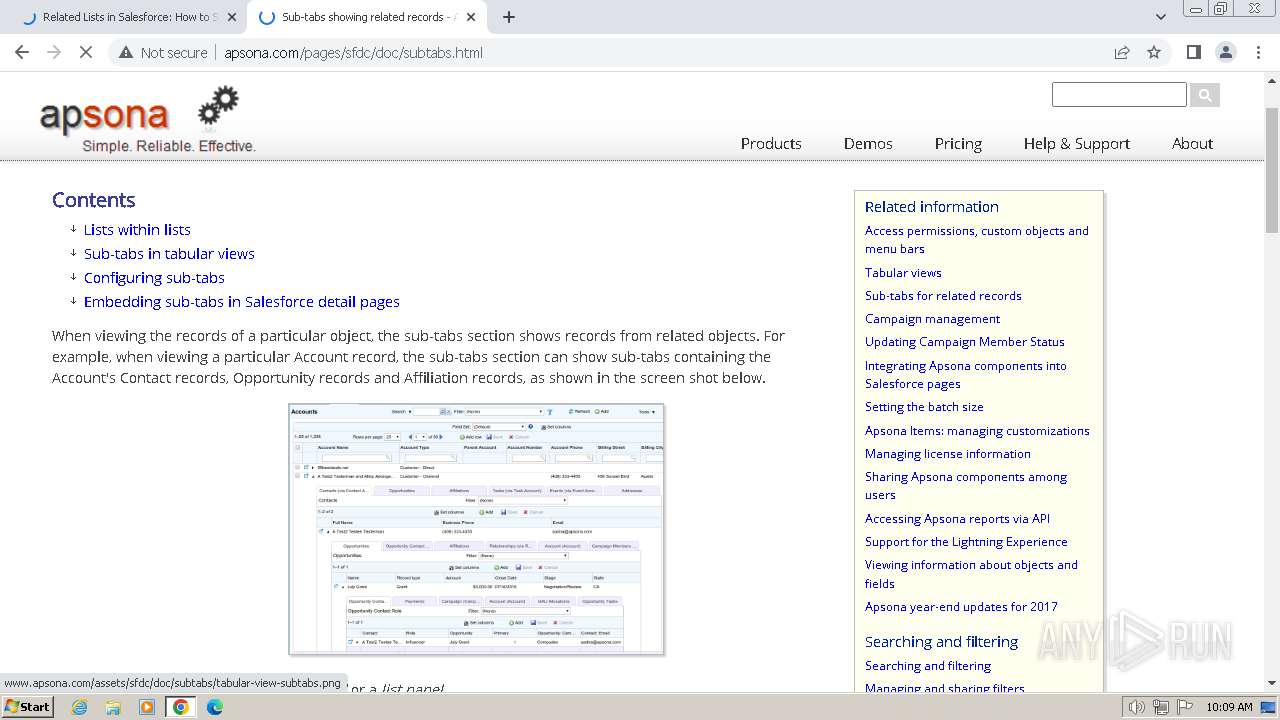Click the apsona logo

[147, 119]
